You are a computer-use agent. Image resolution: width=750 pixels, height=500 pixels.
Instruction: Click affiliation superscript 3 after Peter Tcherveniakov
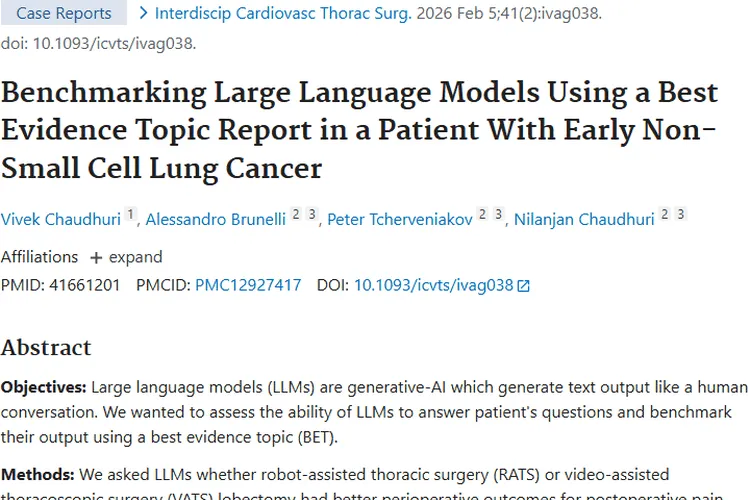[497, 215]
